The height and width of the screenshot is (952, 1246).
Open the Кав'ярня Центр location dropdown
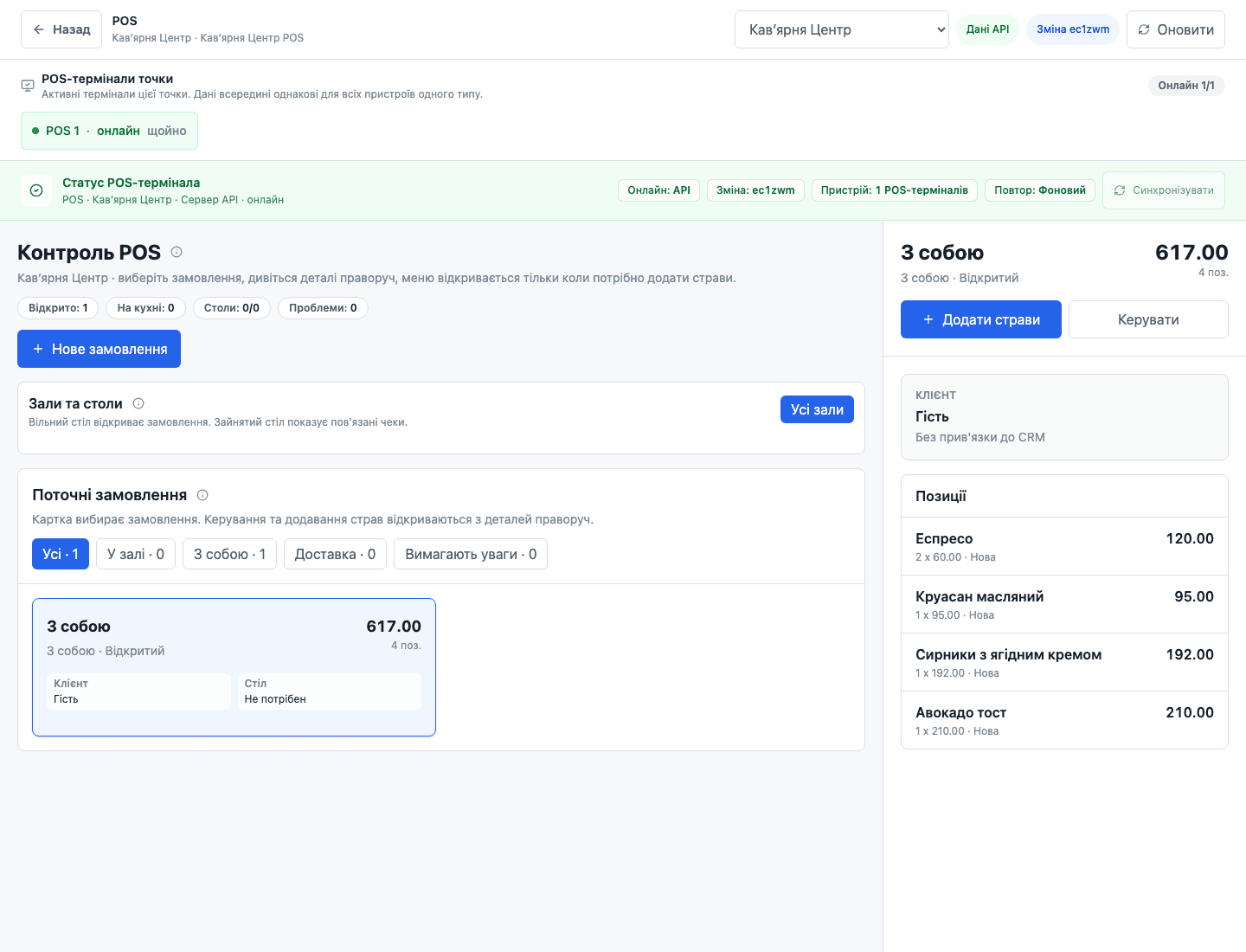(x=842, y=29)
